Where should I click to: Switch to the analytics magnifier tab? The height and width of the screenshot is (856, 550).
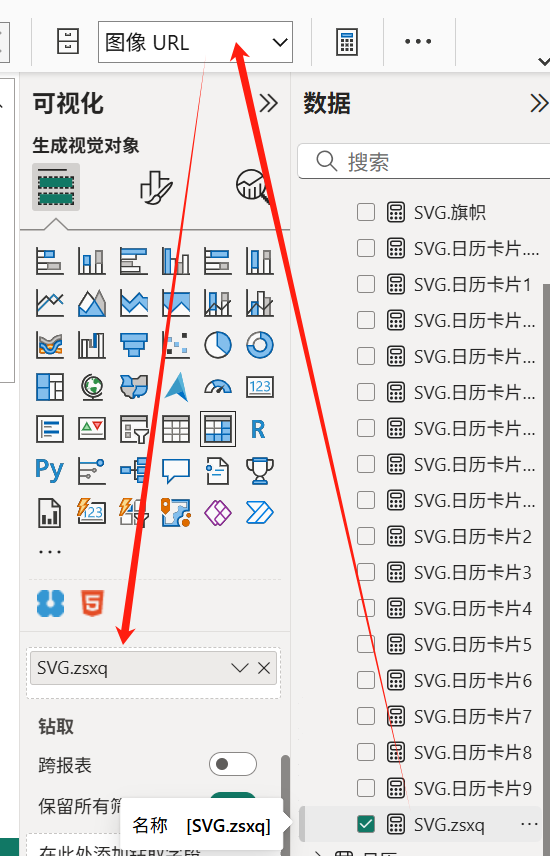click(x=253, y=186)
